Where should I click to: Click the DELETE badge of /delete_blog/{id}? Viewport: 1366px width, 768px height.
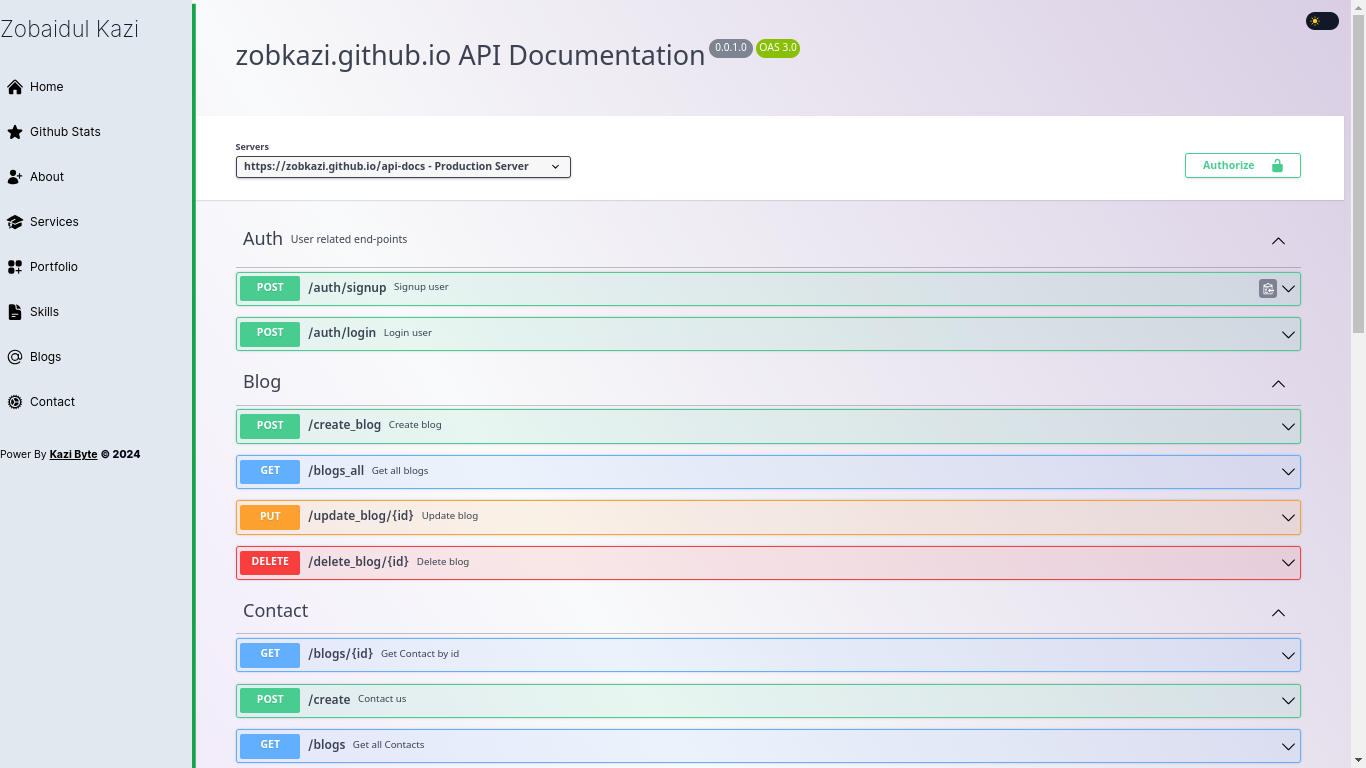coord(270,562)
